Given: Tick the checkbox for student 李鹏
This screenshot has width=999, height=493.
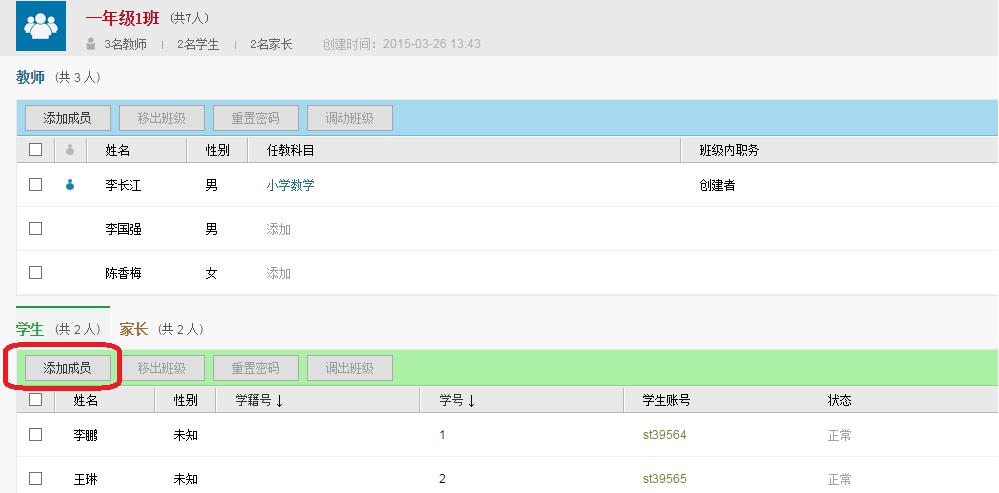Looking at the screenshot, I should [x=36, y=435].
